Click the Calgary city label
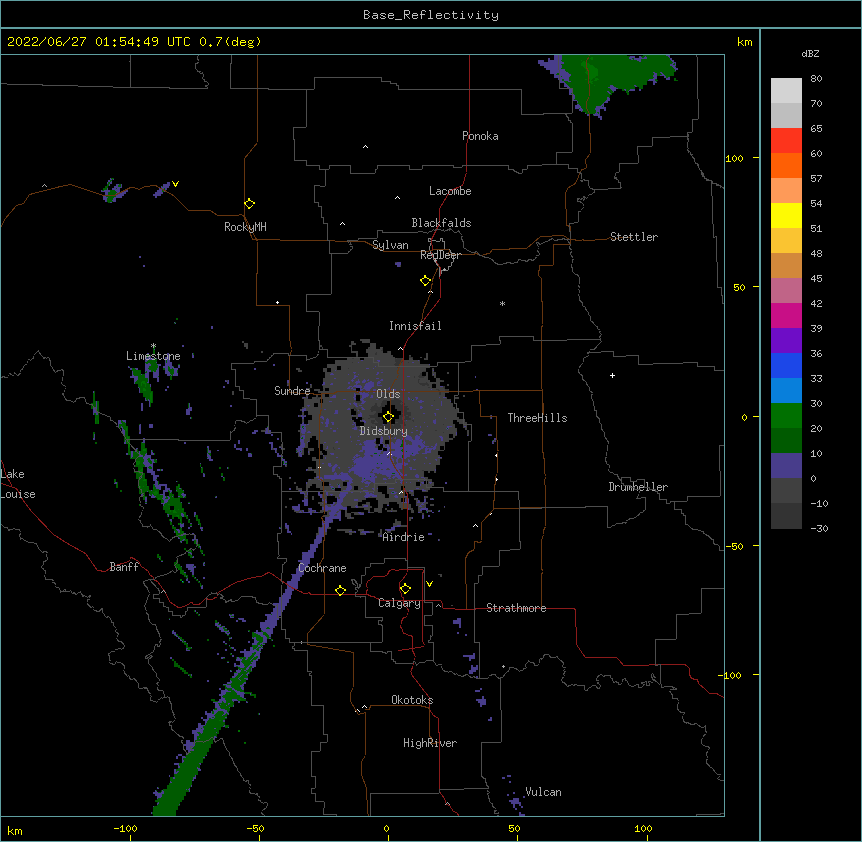862x842 pixels. [399, 603]
